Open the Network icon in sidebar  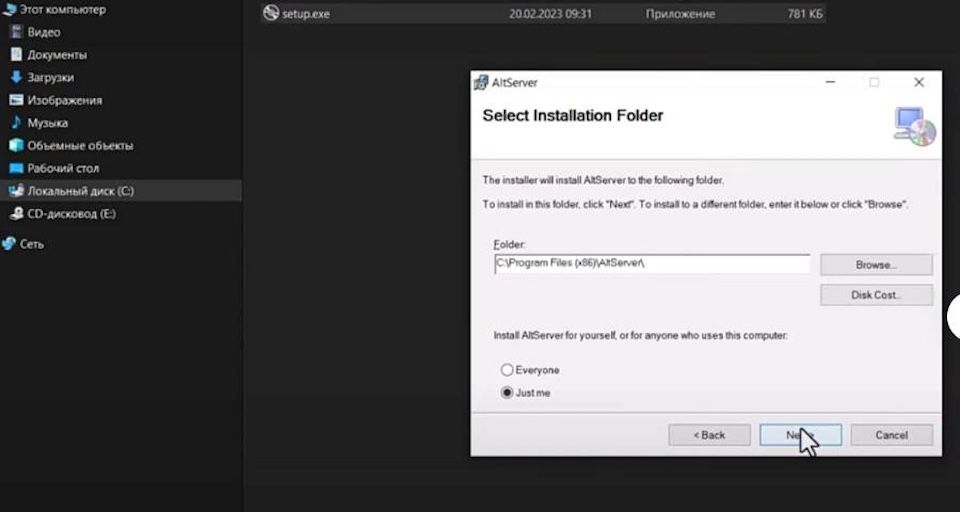coord(9,244)
